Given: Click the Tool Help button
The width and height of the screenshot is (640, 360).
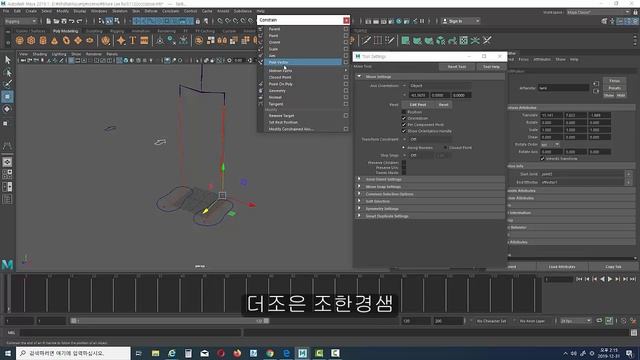Looking at the screenshot, I should coord(491,67).
